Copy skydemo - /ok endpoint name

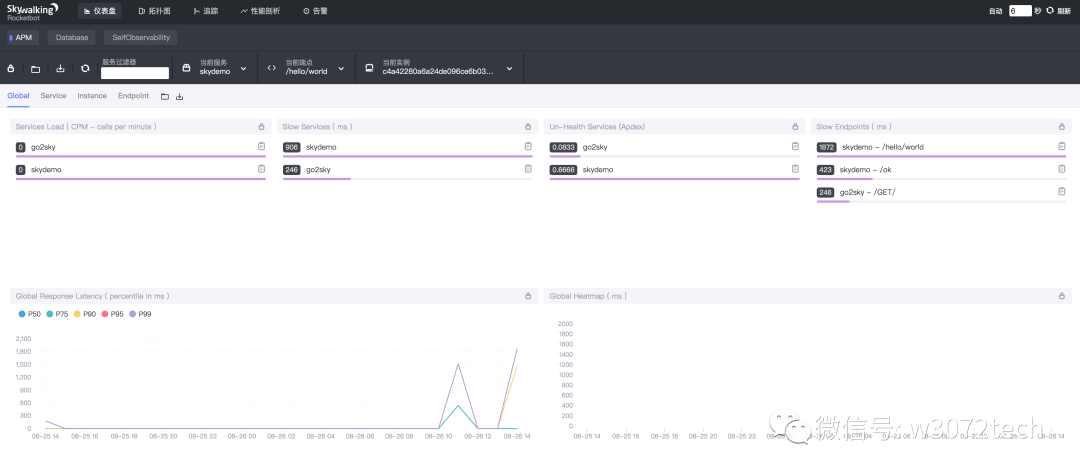[1061, 169]
